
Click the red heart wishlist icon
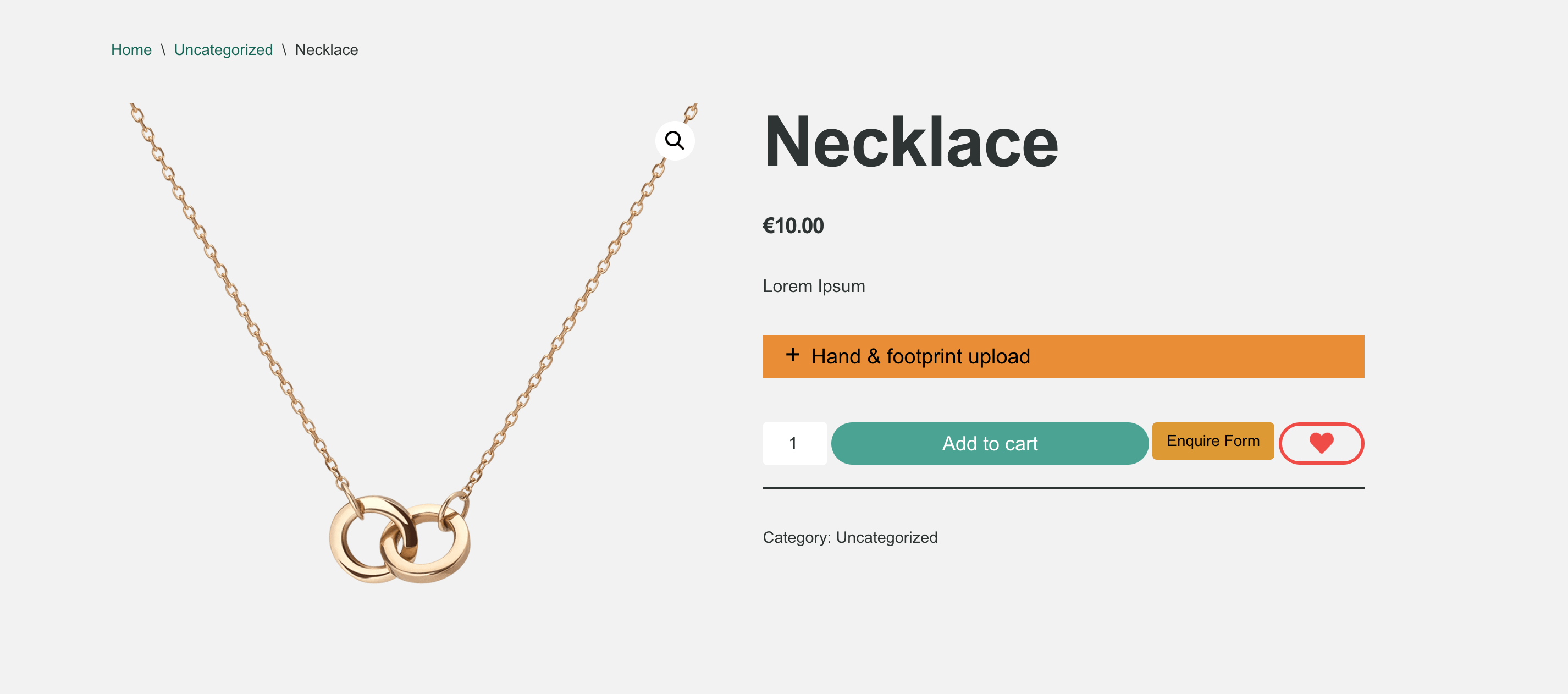1321,443
